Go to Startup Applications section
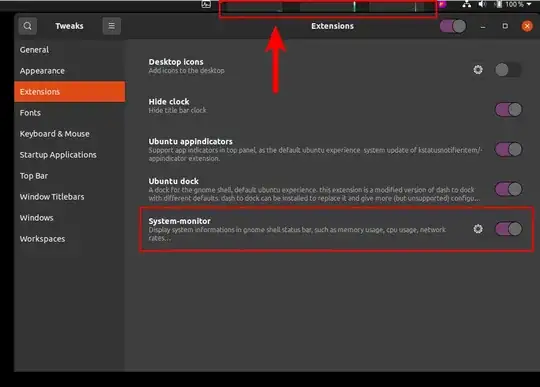This screenshot has height=387, width=540. [58, 155]
